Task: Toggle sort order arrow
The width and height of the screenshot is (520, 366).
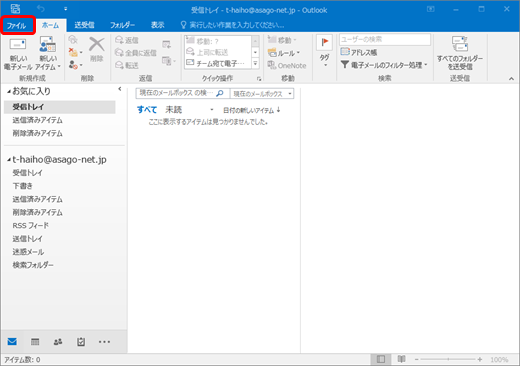Action: tap(279, 110)
